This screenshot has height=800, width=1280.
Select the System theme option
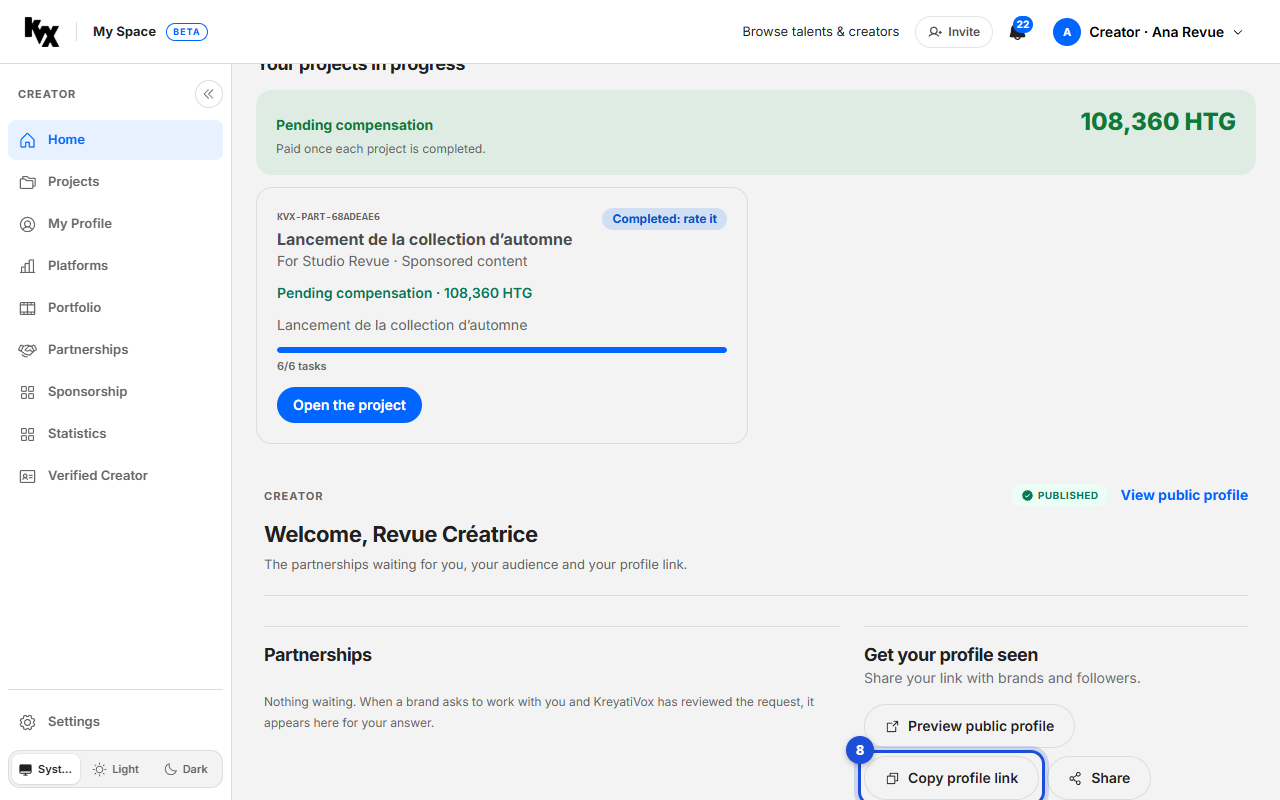[x=46, y=769]
